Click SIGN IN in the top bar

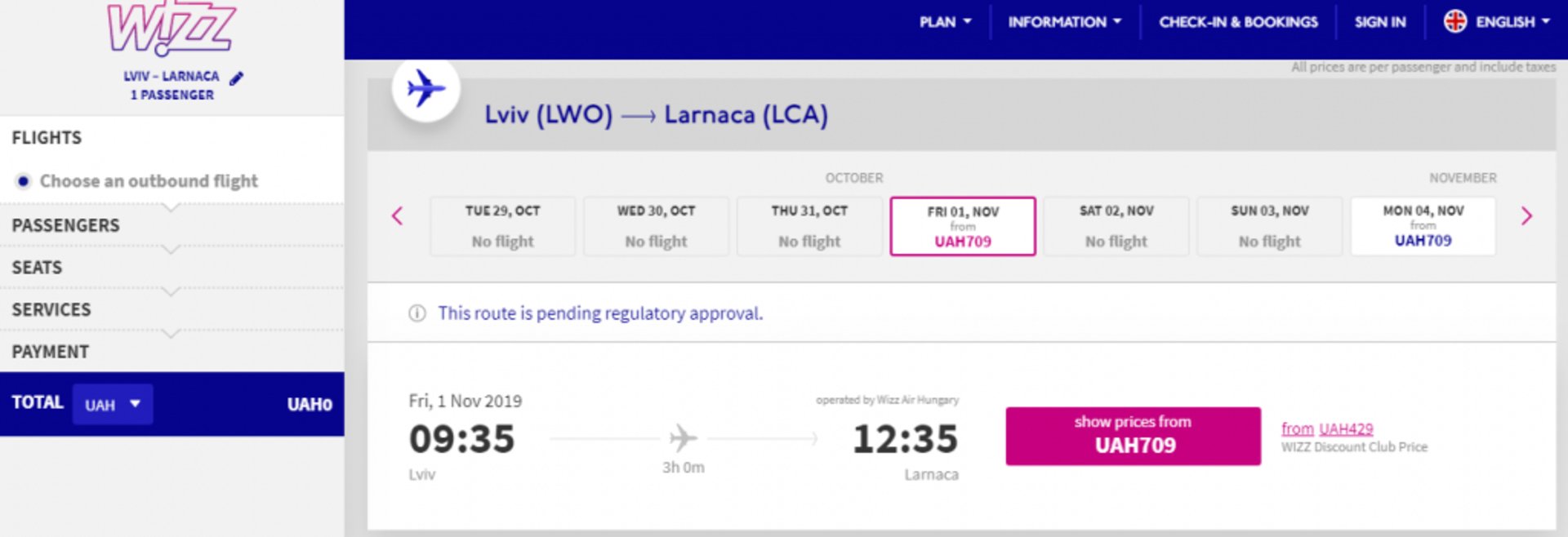pos(1380,22)
